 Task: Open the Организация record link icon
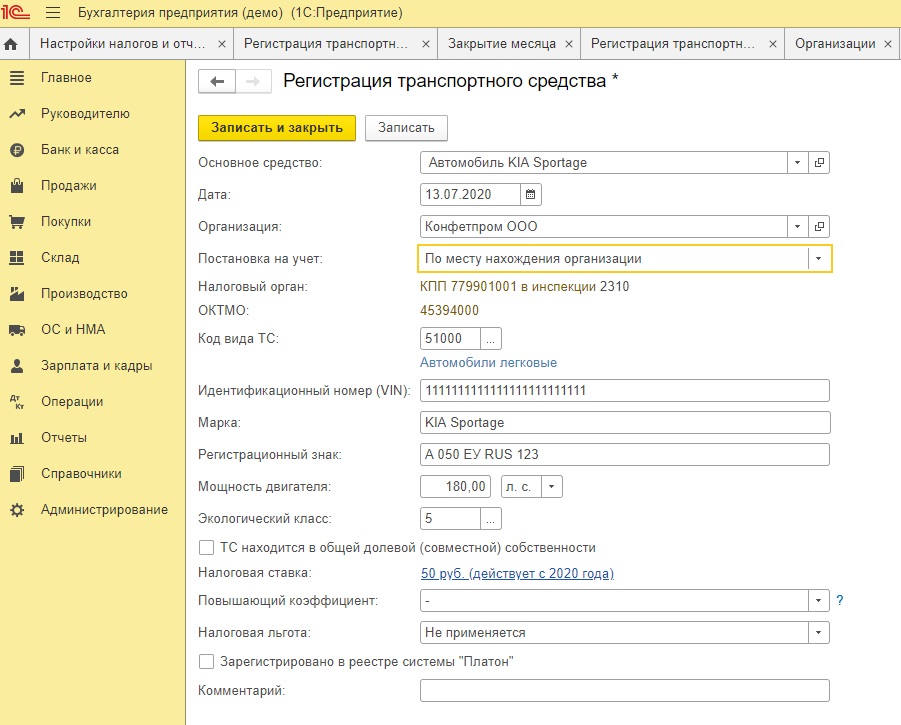coord(819,226)
